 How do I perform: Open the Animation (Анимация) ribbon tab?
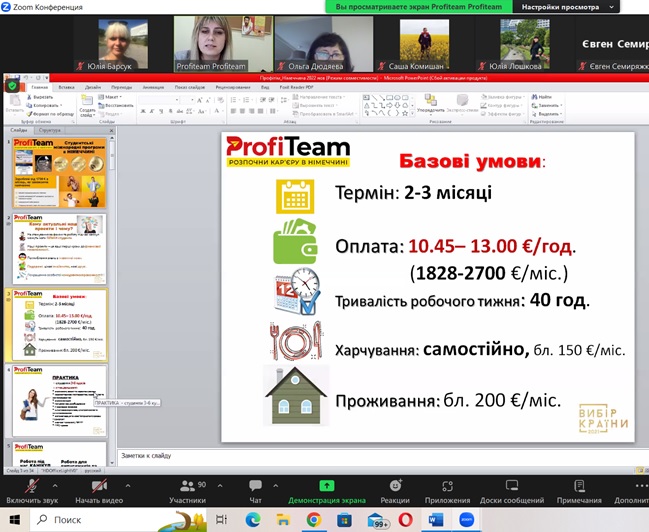pyautogui.click(x=153, y=87)
